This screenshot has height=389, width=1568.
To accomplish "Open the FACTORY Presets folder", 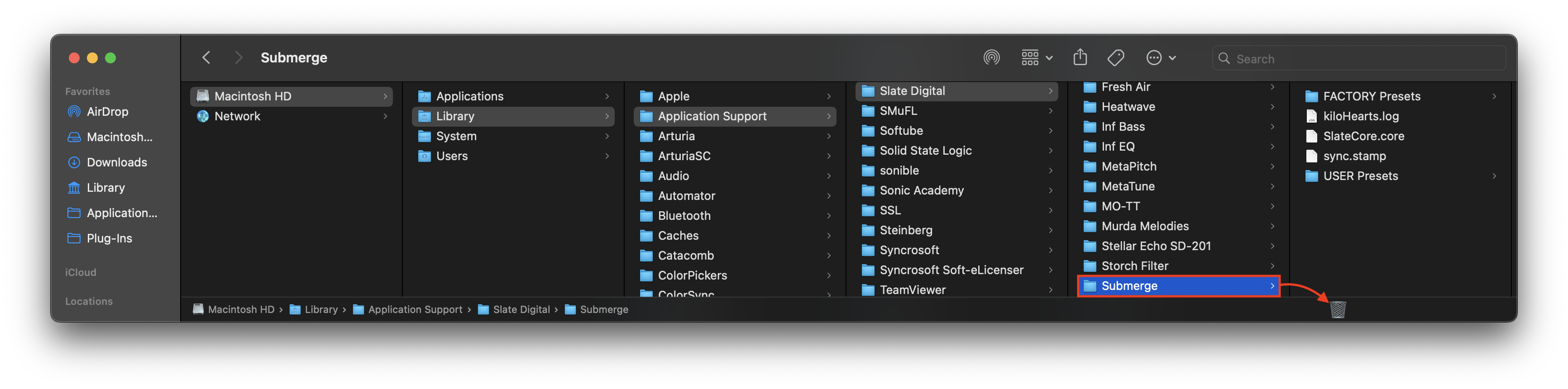I will pyautogui.click(x=1401, y=96).
